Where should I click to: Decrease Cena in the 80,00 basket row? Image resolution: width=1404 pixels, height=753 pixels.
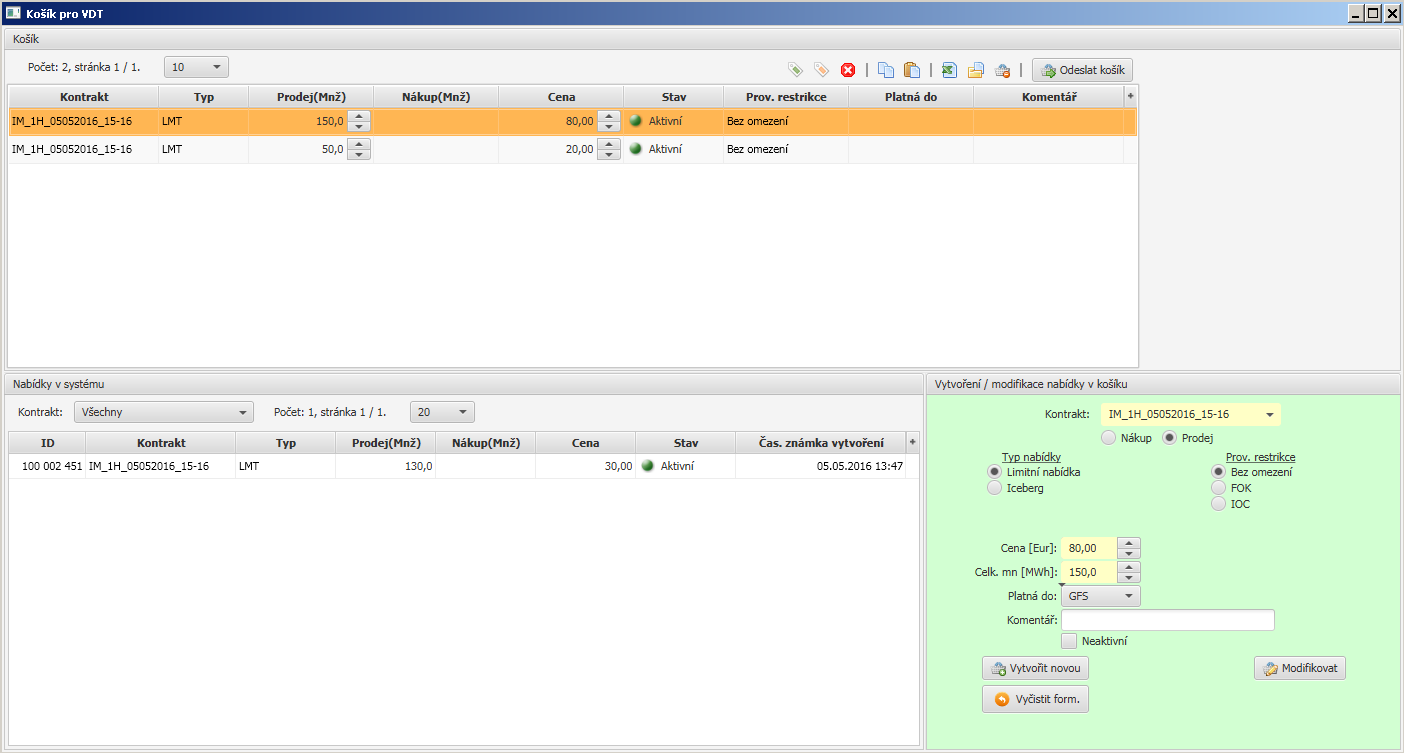click(609, 127)
